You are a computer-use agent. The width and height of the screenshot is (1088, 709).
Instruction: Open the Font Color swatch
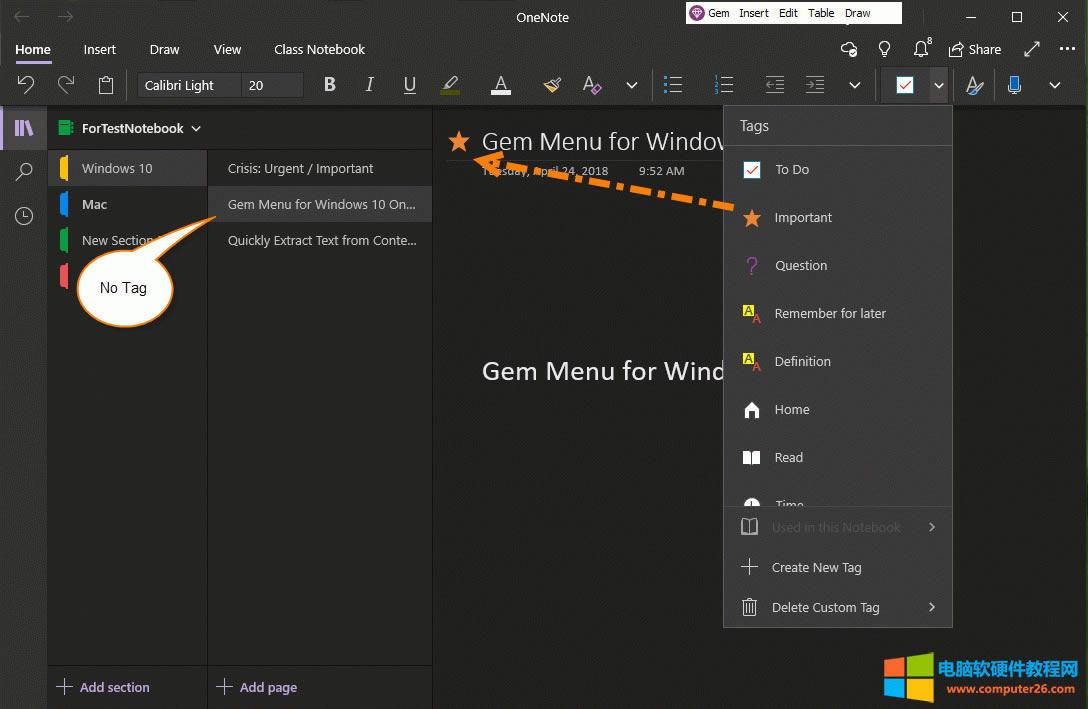[500, 85]
